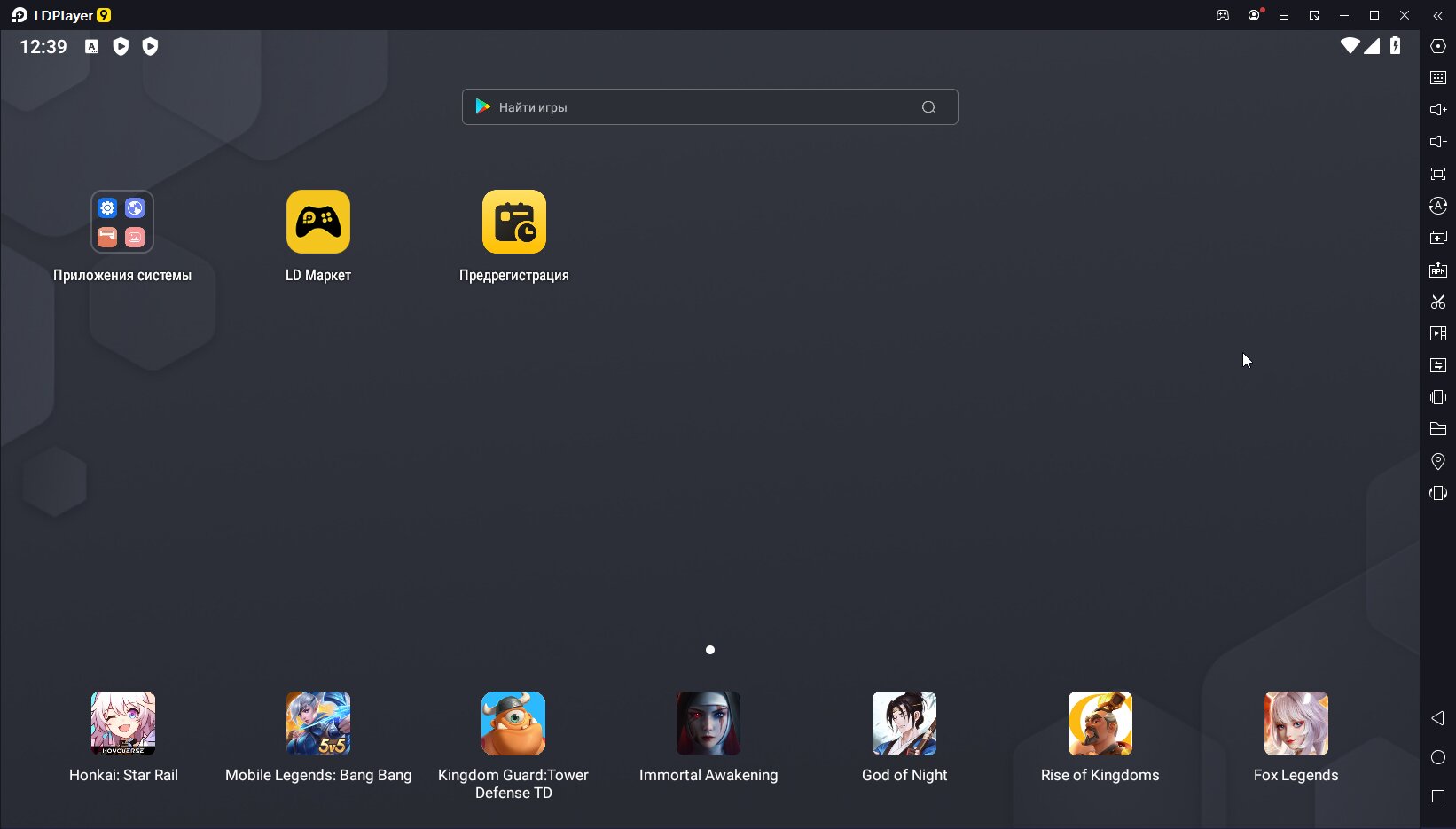Viewport: 1456px width, 829px height.
Task: Launch Rise of Kingdoms
Action: pyautogui.click(x=1100, y=723)
